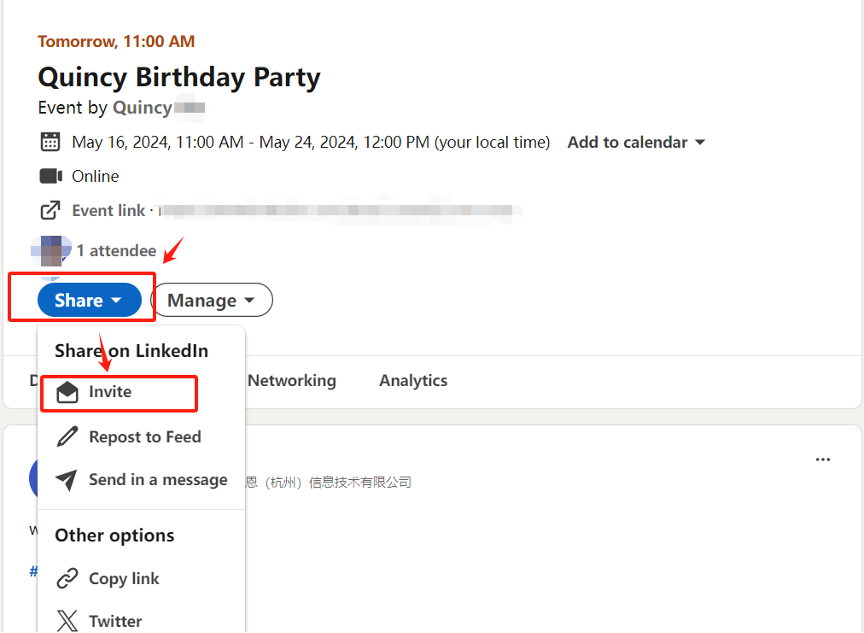Click the Share on LinkedIn heading
The height and width of the screenshot is (633, 864).
point(132,351)
